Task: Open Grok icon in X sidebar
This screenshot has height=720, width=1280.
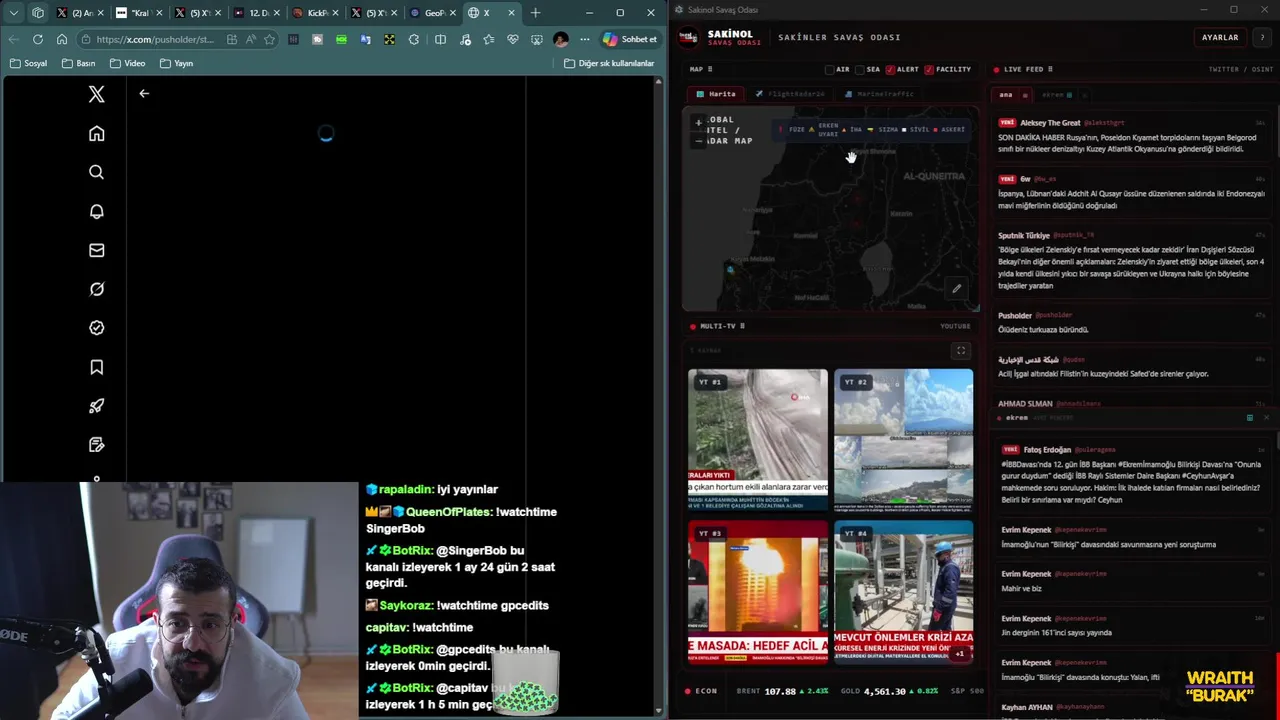Action: click(x=96, y=289)
